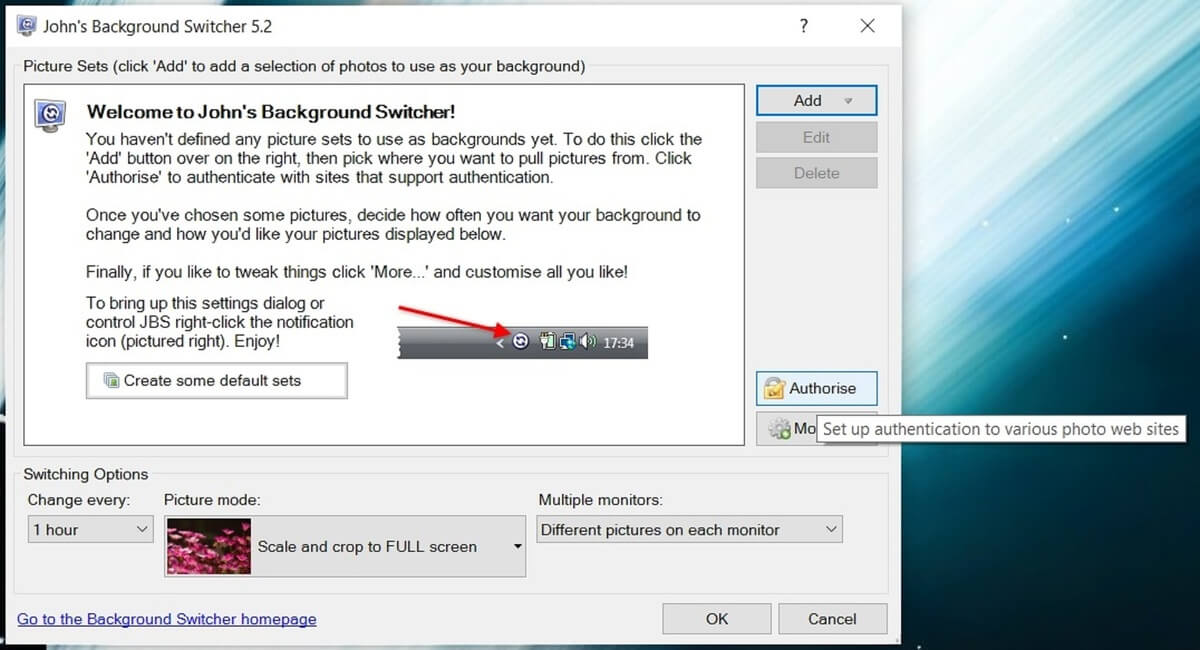This screenshot has width=1200, height=650.
Task: Open the 'Change every' dropdown showing 1 hour
Action: click(90, 530)
